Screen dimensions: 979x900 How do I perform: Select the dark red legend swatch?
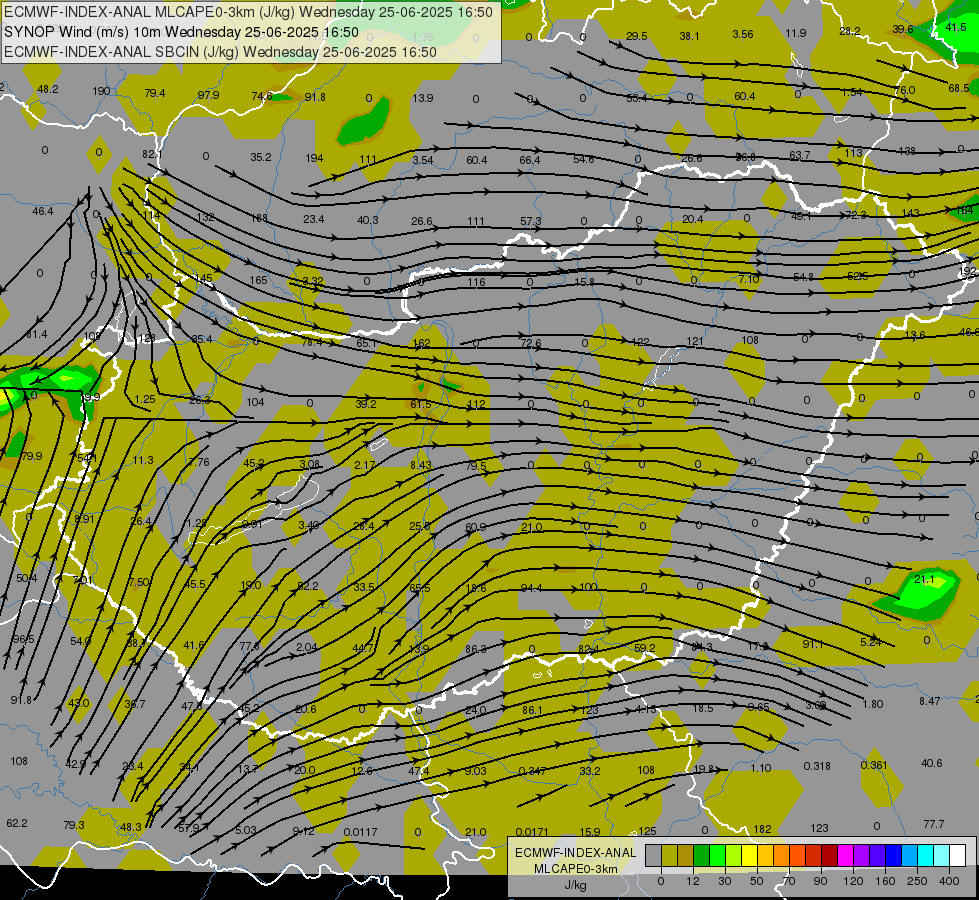tap(829, 856)
